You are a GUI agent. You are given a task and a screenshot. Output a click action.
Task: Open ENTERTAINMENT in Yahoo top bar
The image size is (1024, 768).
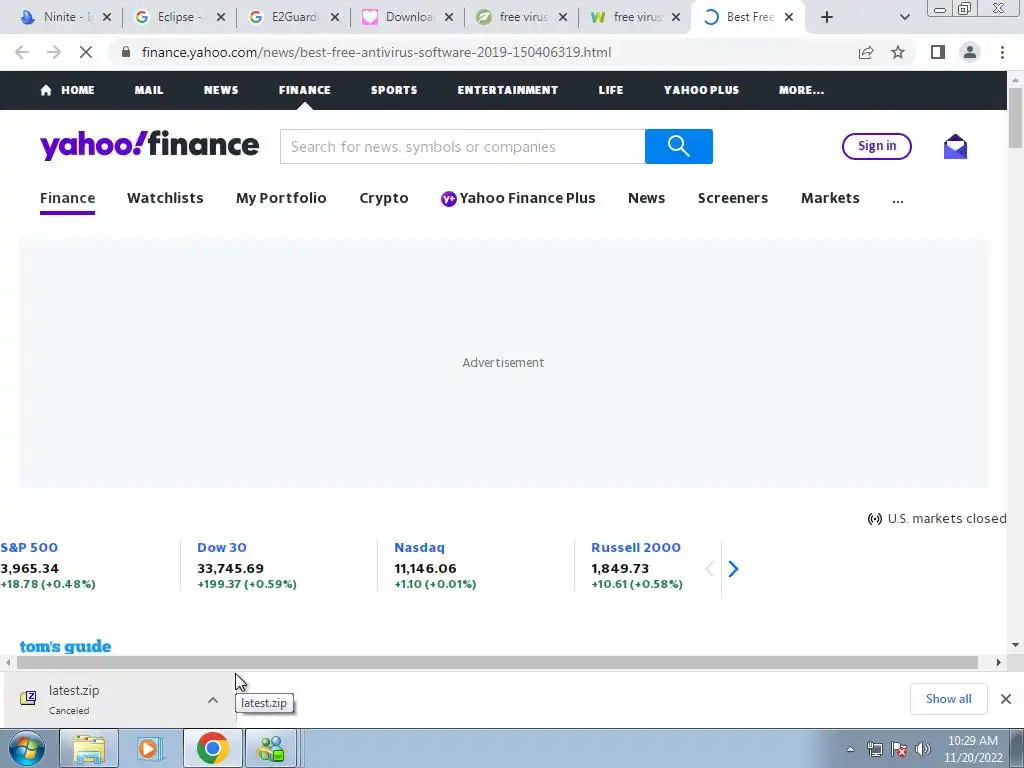click(507, 90)
